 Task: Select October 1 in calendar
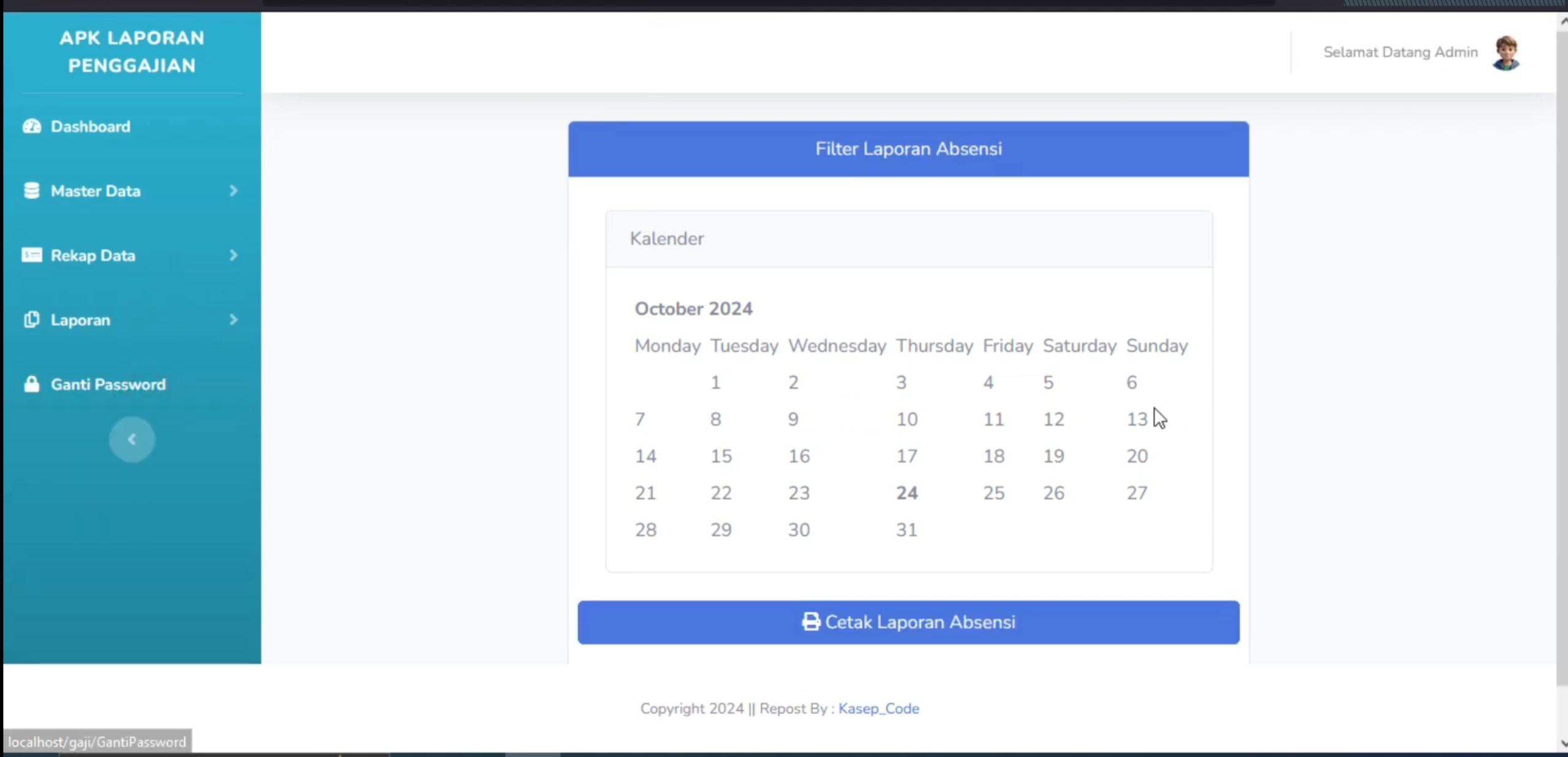715,383
